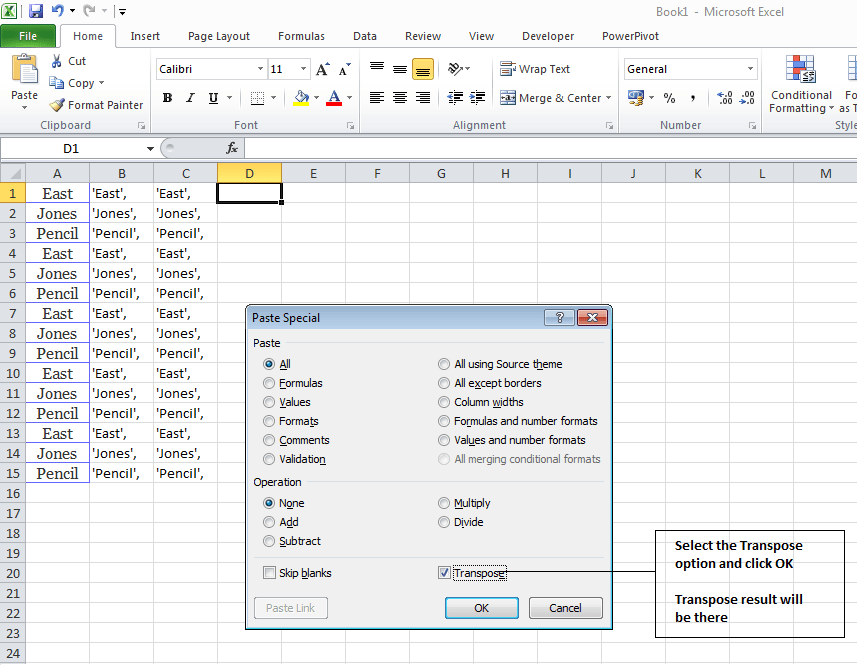This screenshot has height=665, width=857.
Task: Open the Page Layout tab
Action: 219,36
